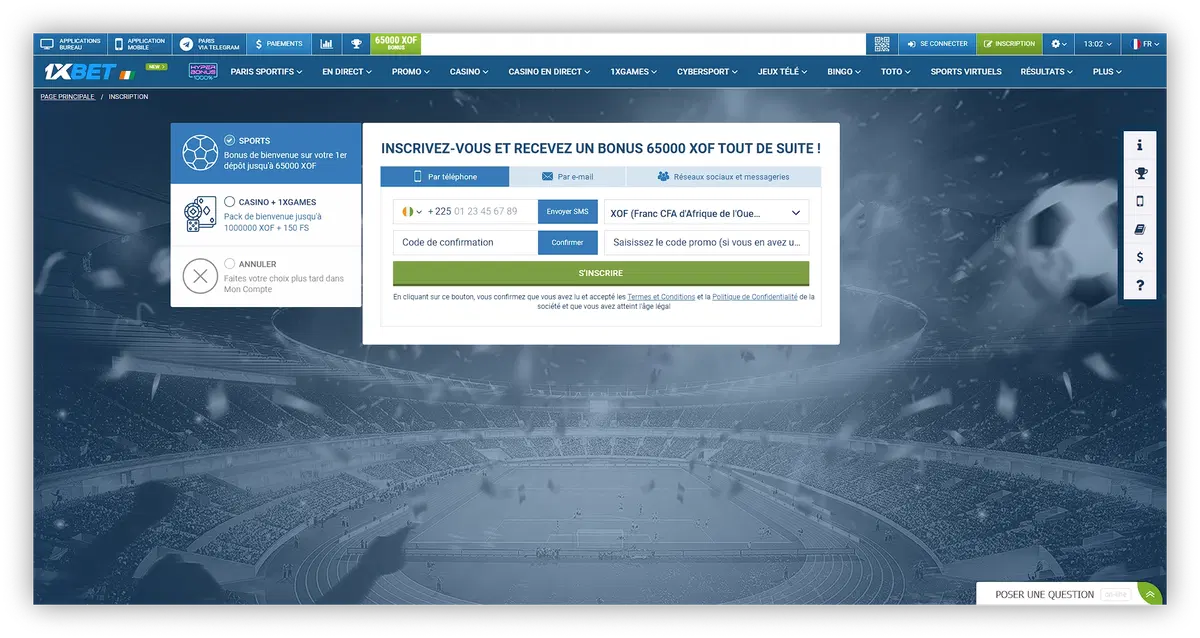
Task: Open Poser une question chat
Action: click(x=1056, y=594)
